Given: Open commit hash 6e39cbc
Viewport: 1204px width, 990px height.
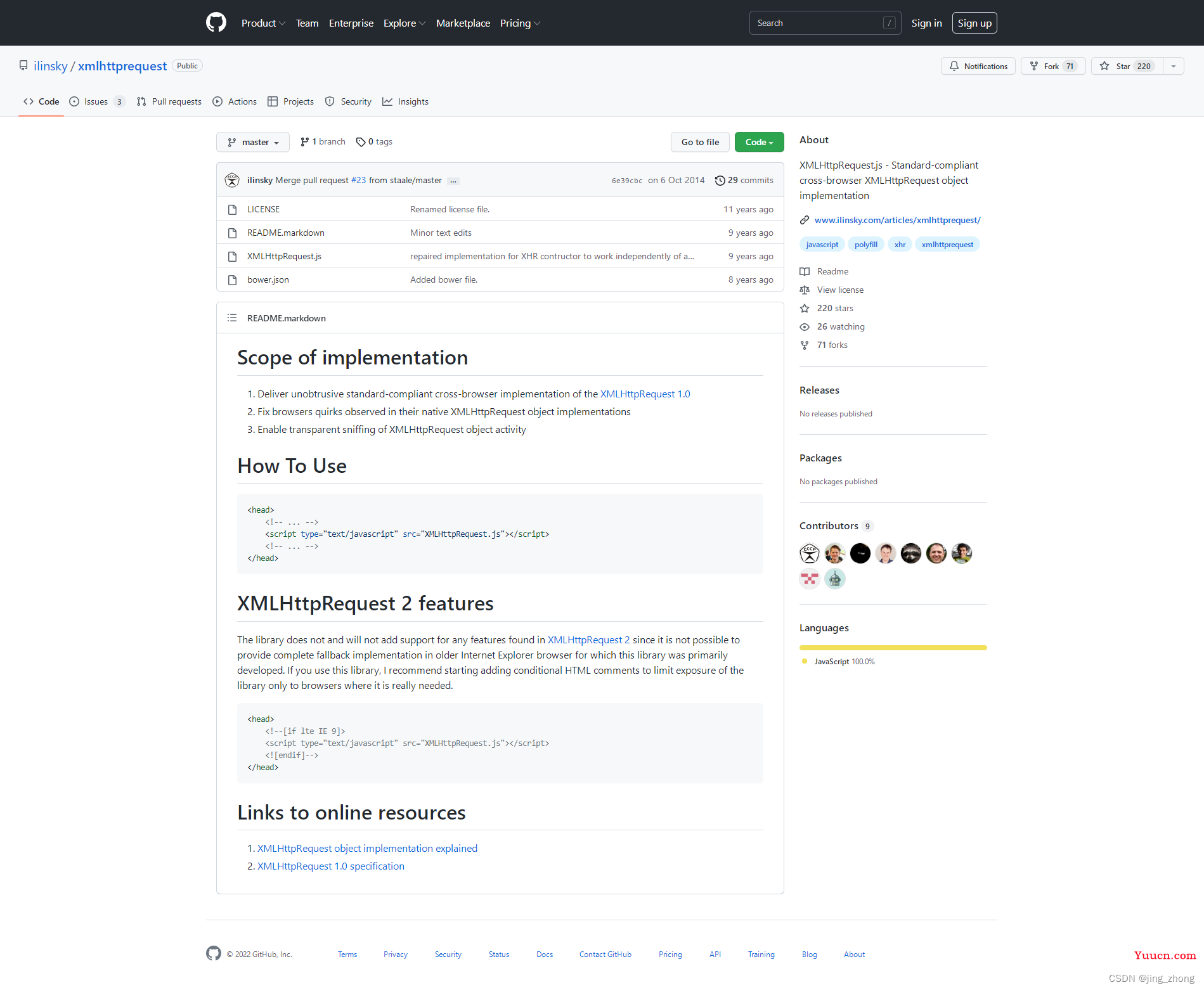Looking at the screenshot, I should pos(626,181).
